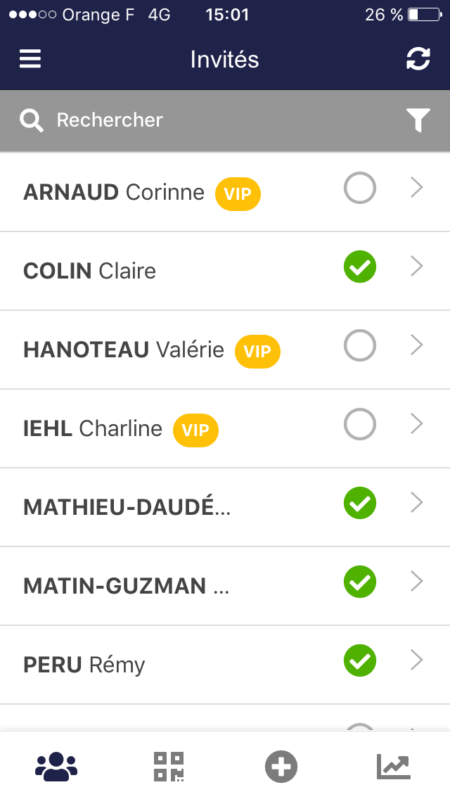
Task: Open MATIN-GUZMAN details chevron
Action: pyautogui.click(x=417, y=581)
